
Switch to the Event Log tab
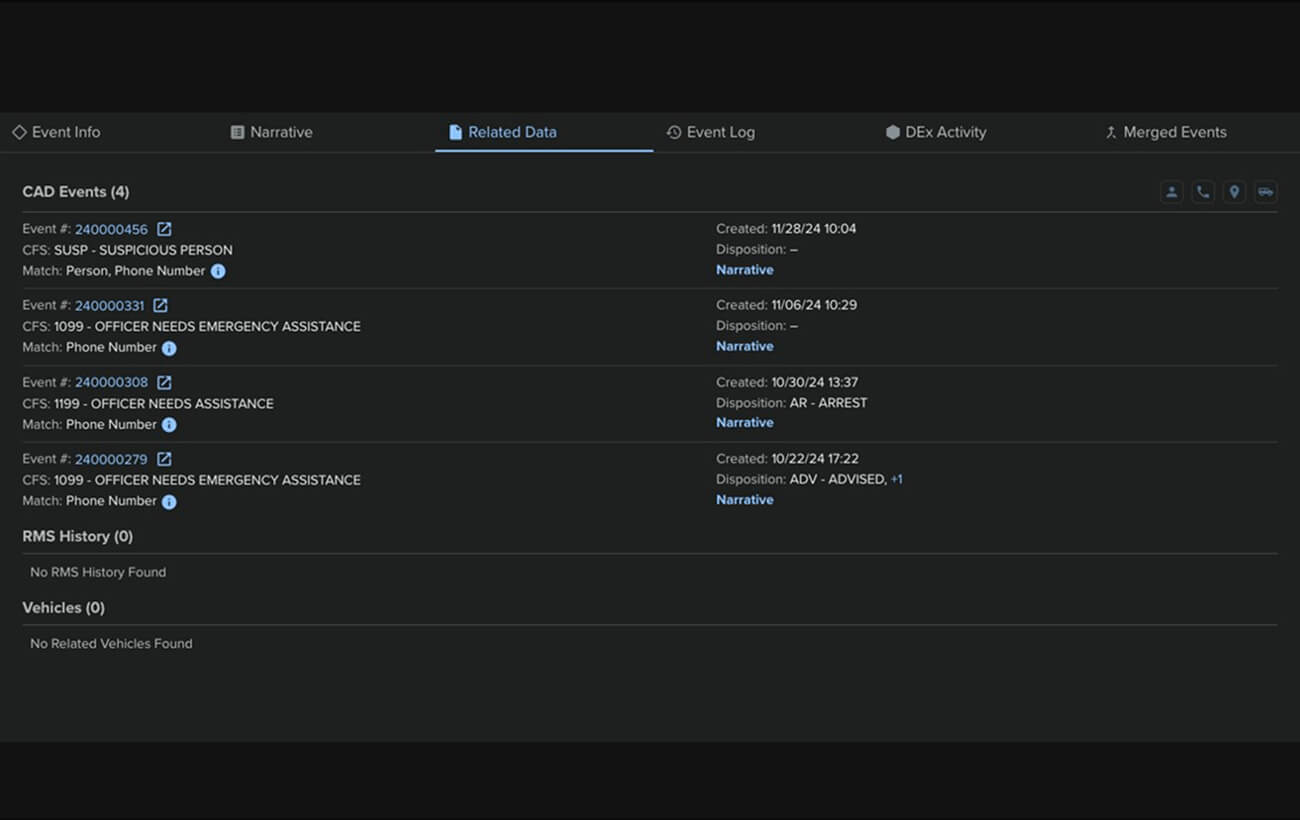tap(711, 132)
